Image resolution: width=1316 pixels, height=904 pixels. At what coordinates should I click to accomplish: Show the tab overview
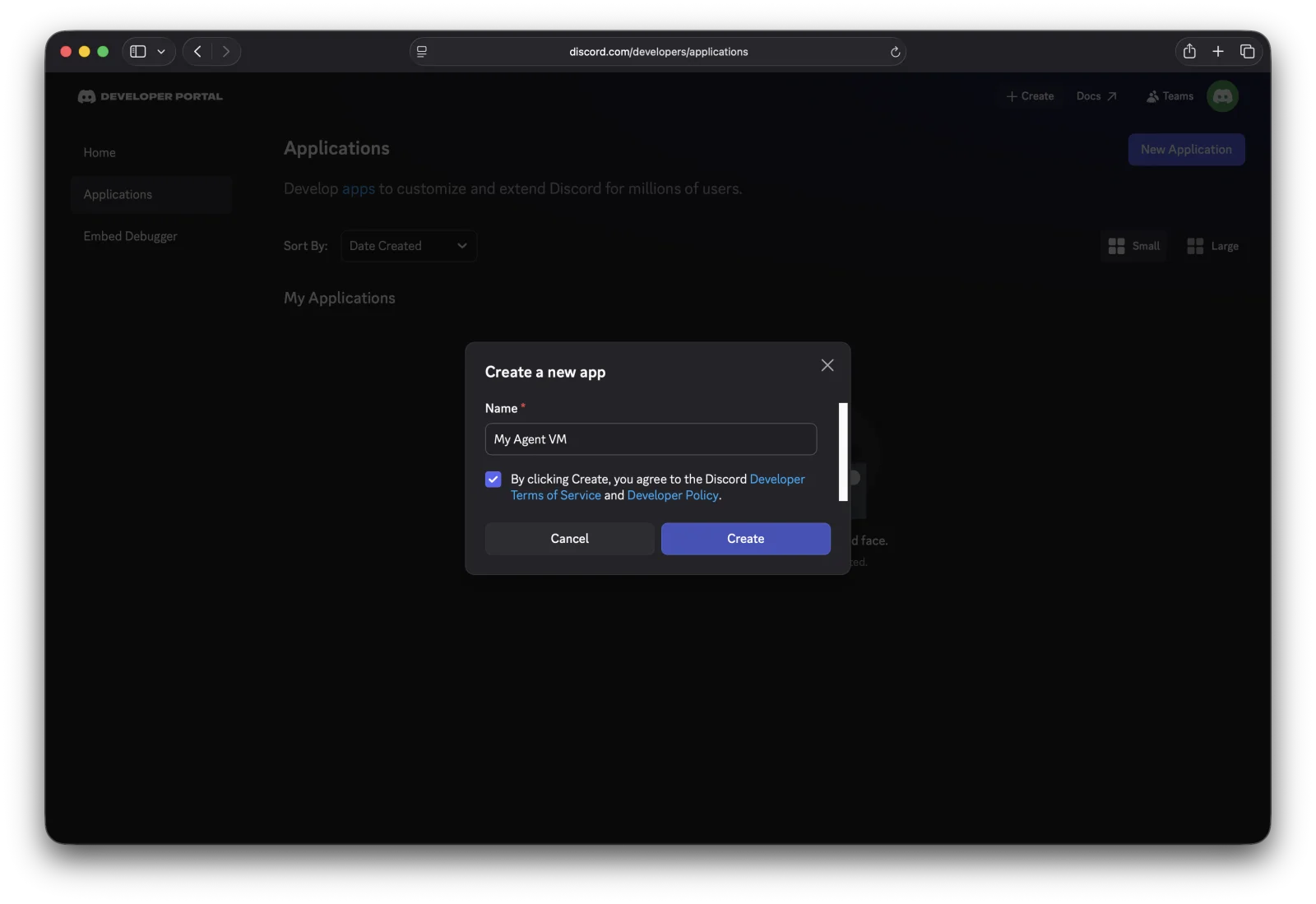coord(1248,52)
